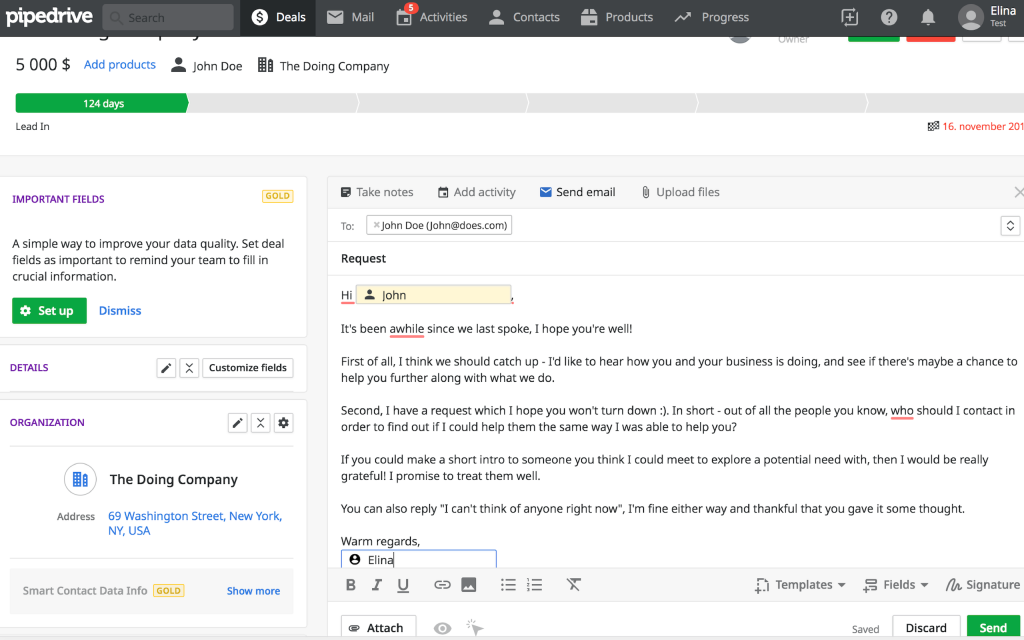The width and height of the screenshot is (1024, 640).
Task: Switch to Take notes tab
Action: (376, 192)
